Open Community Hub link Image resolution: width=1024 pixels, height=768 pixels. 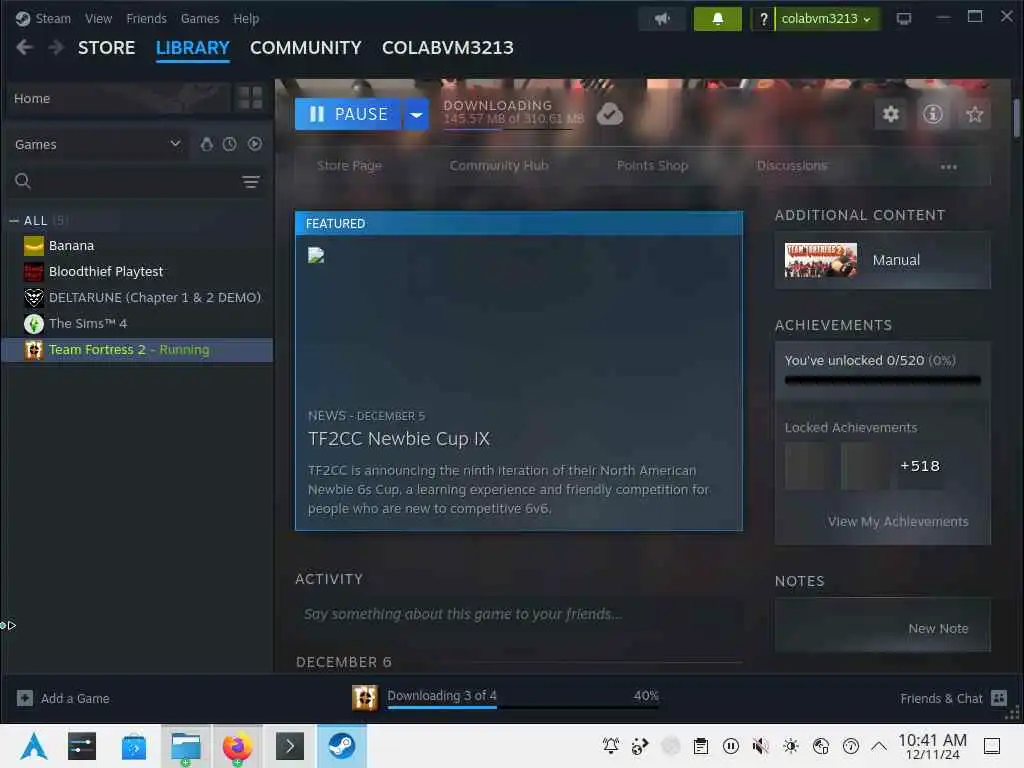(499, 166)
